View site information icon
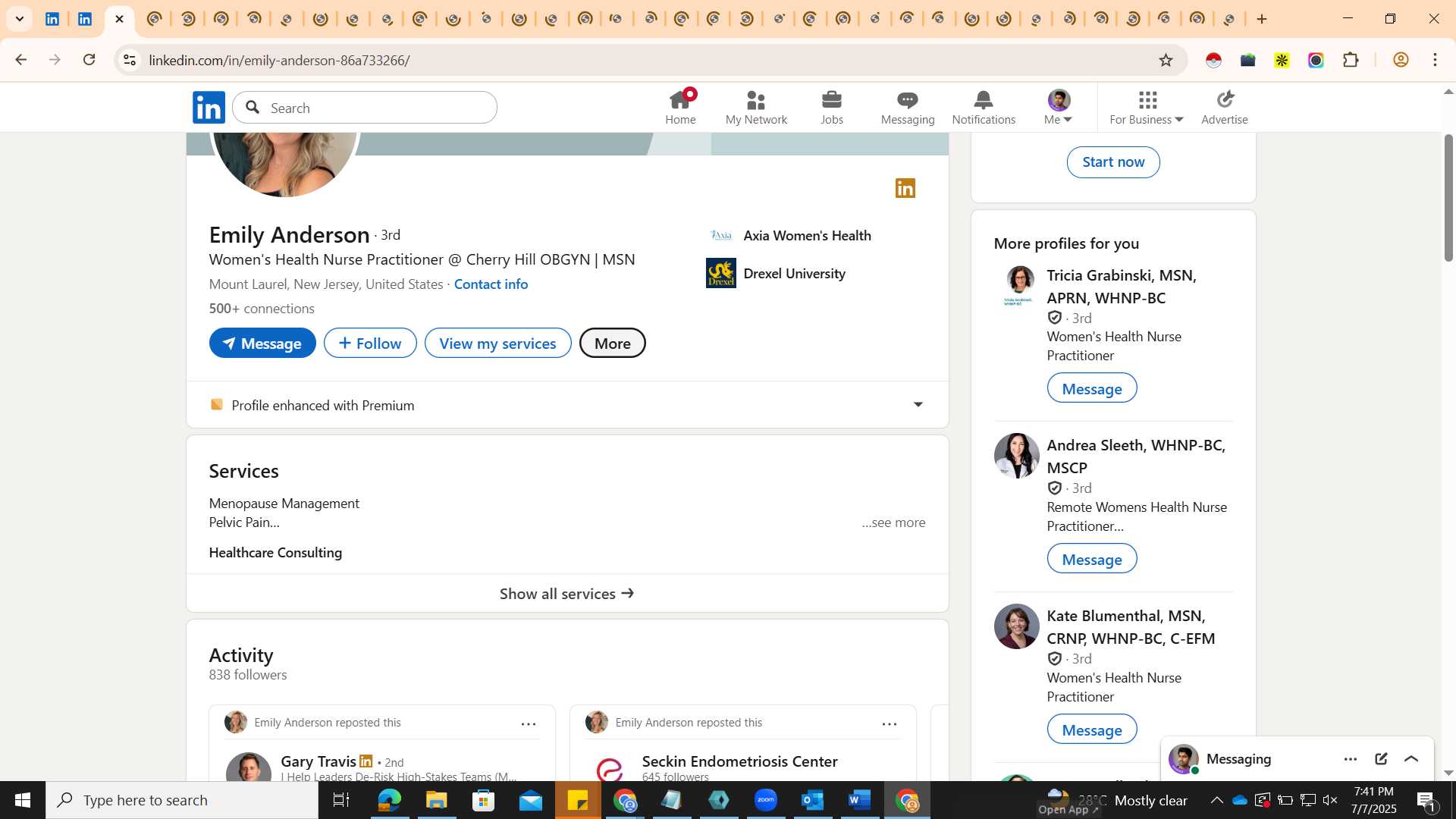 point(130,60)
